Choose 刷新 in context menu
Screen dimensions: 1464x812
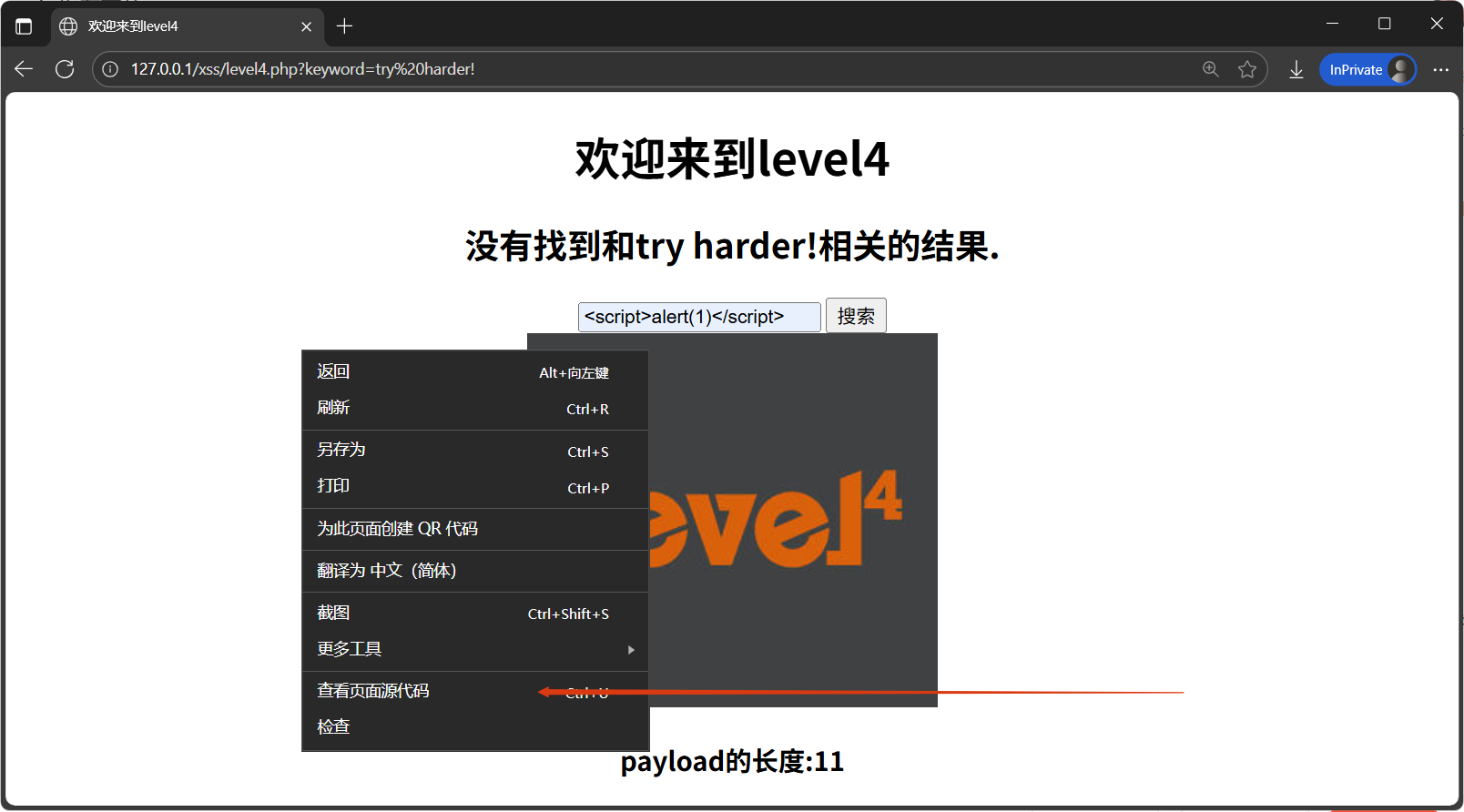pyautogui.click(x=474, y=408)
